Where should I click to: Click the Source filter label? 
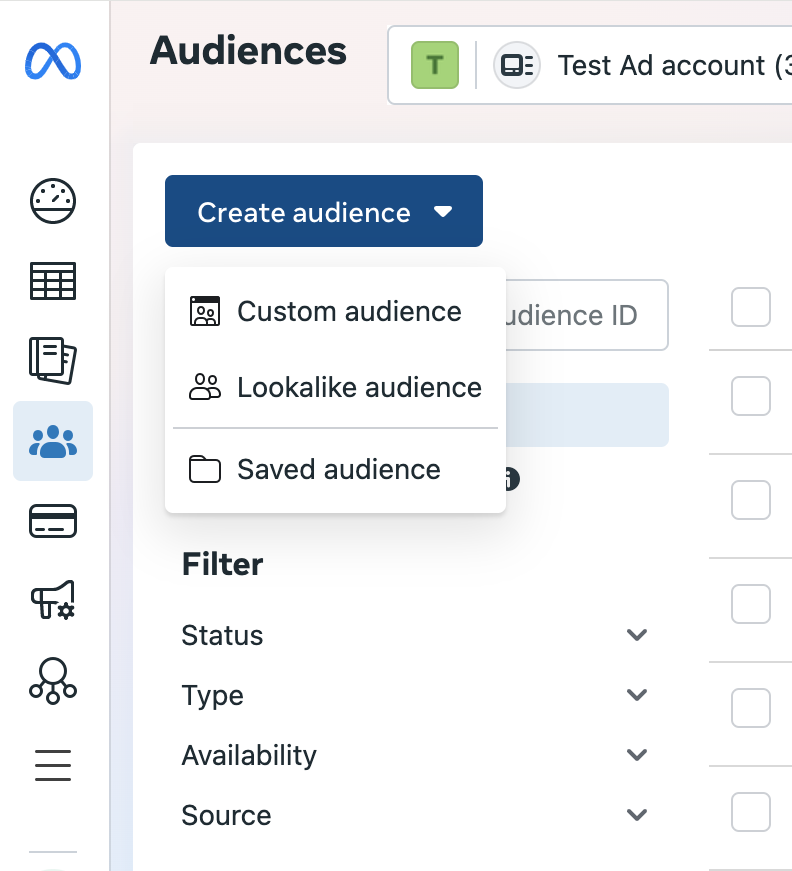tap(226, 815)
